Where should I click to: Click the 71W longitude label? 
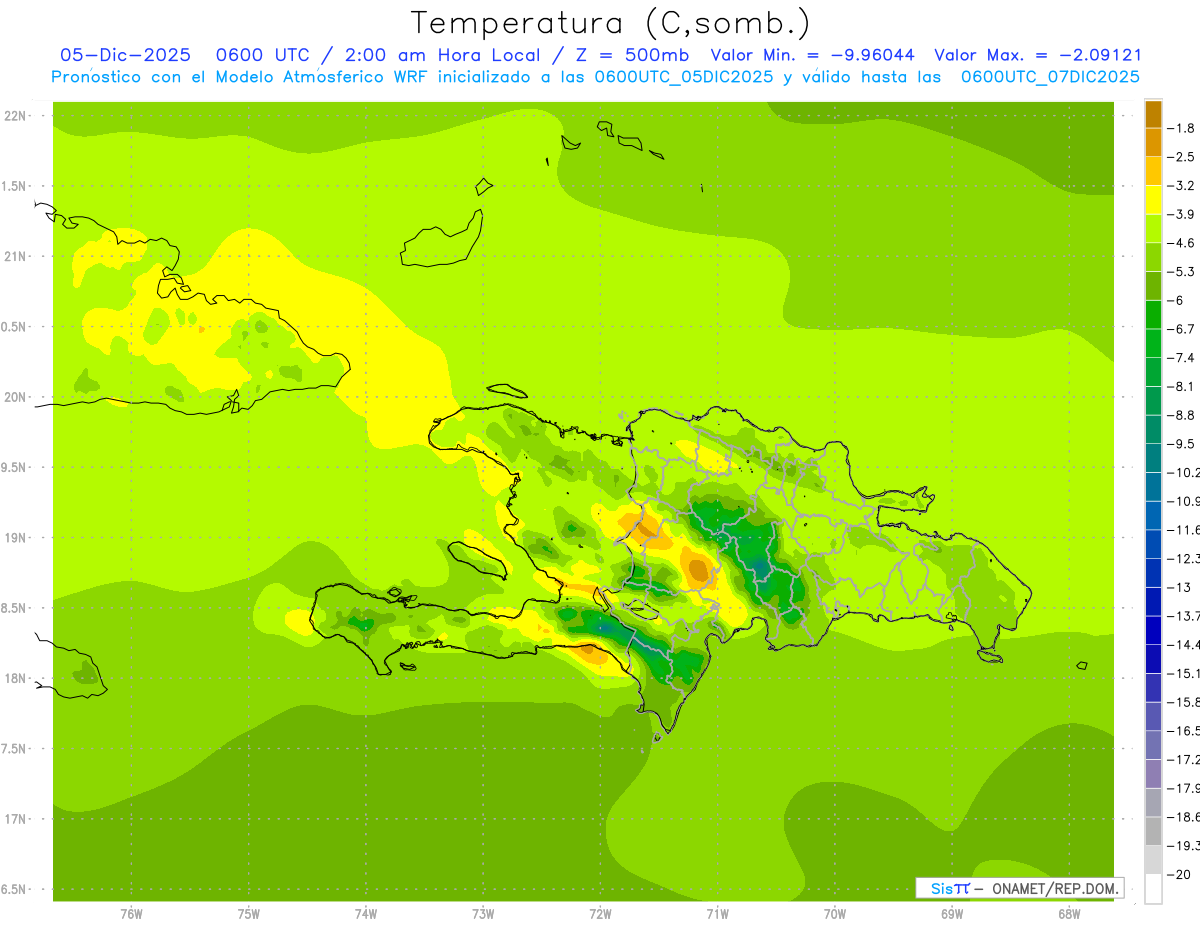point(717,913)
